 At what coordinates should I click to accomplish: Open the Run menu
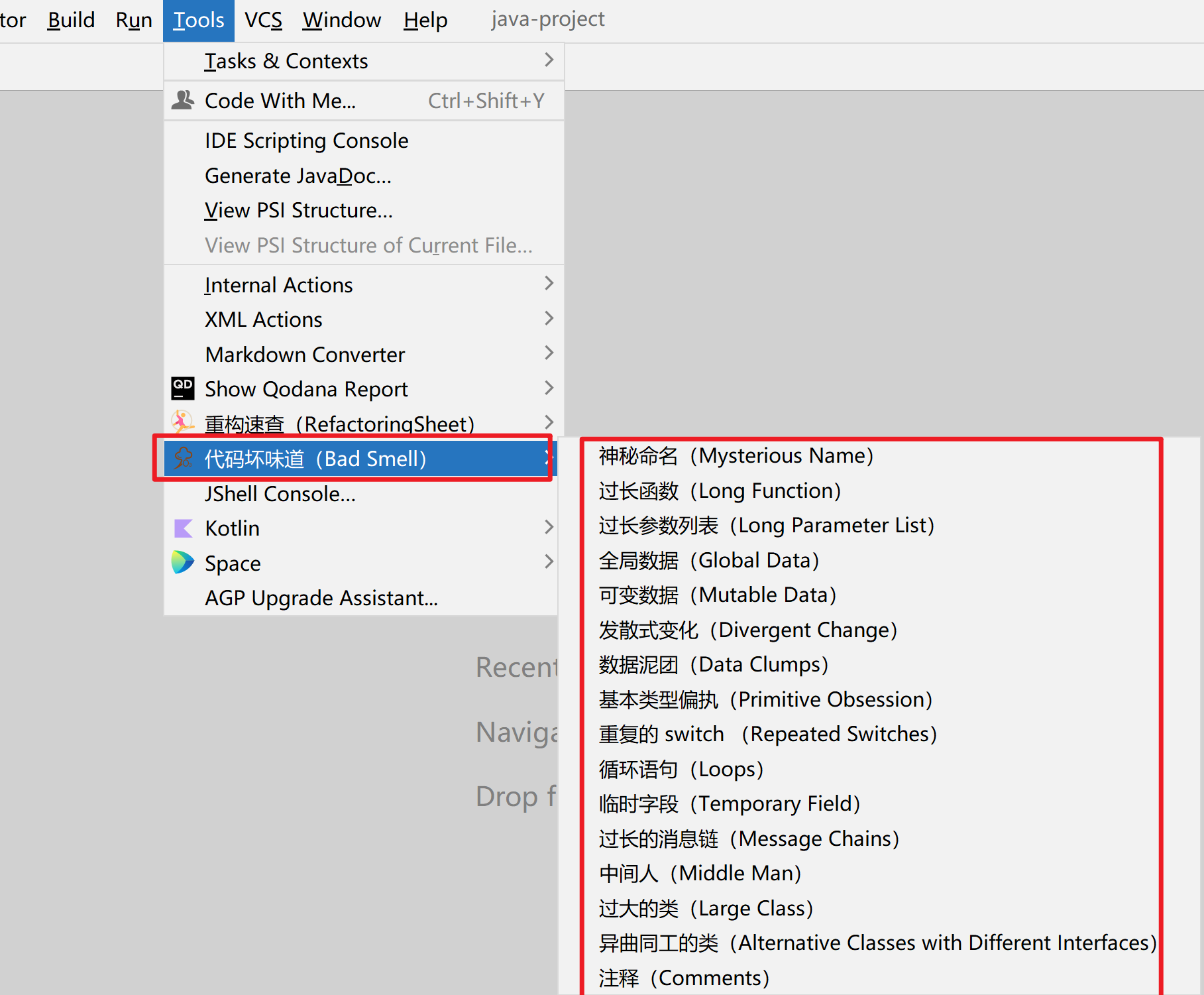[134, 20]
